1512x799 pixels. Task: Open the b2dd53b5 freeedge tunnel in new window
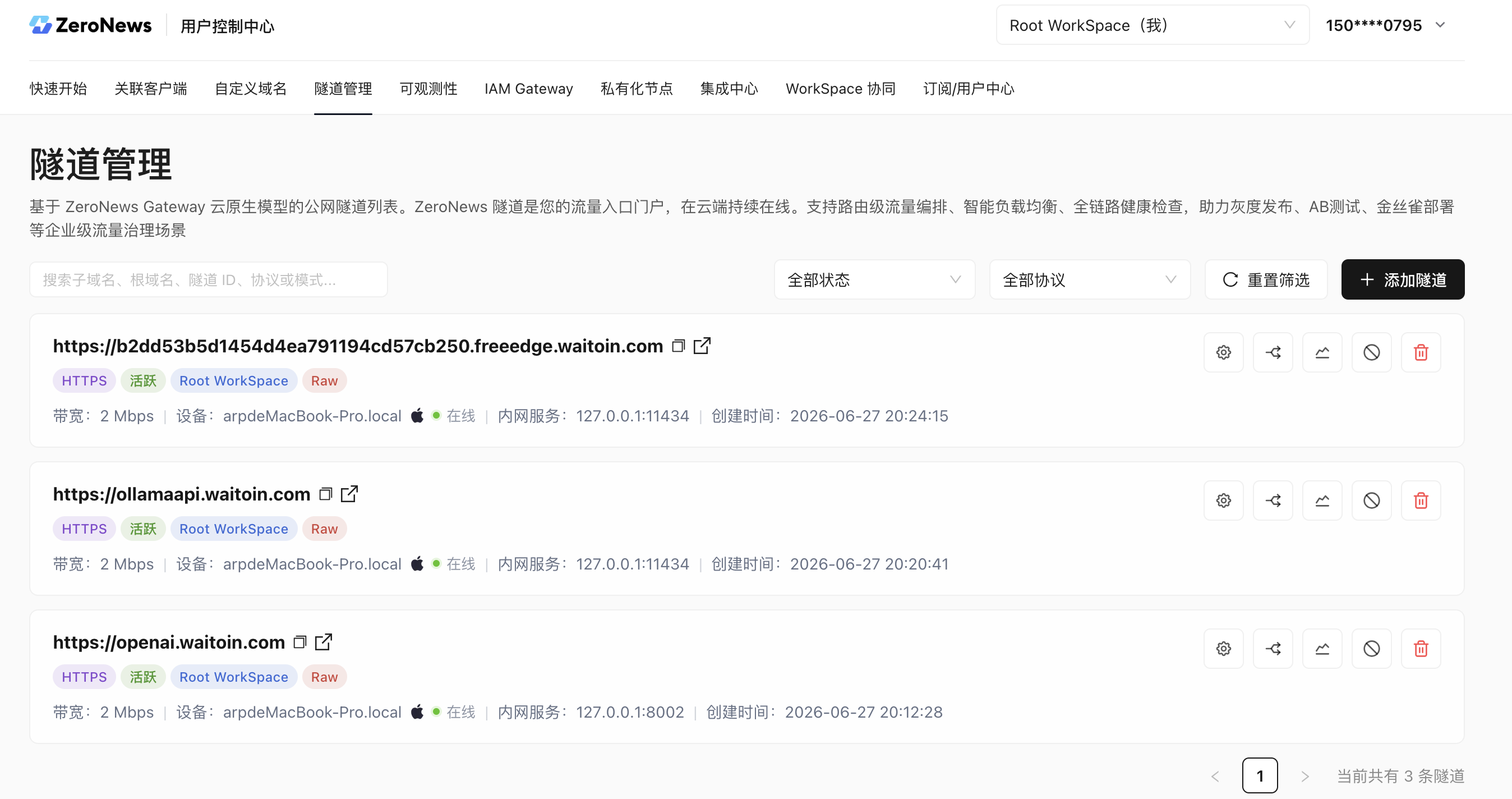point(702,346)
